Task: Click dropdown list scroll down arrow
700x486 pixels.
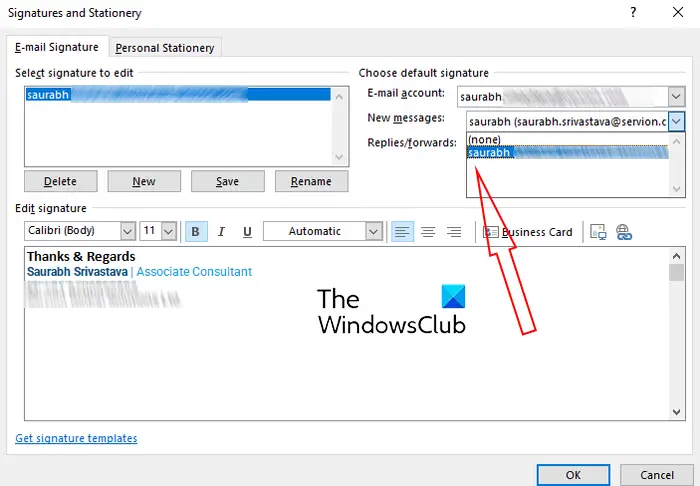Action: [x=676, y=189]
